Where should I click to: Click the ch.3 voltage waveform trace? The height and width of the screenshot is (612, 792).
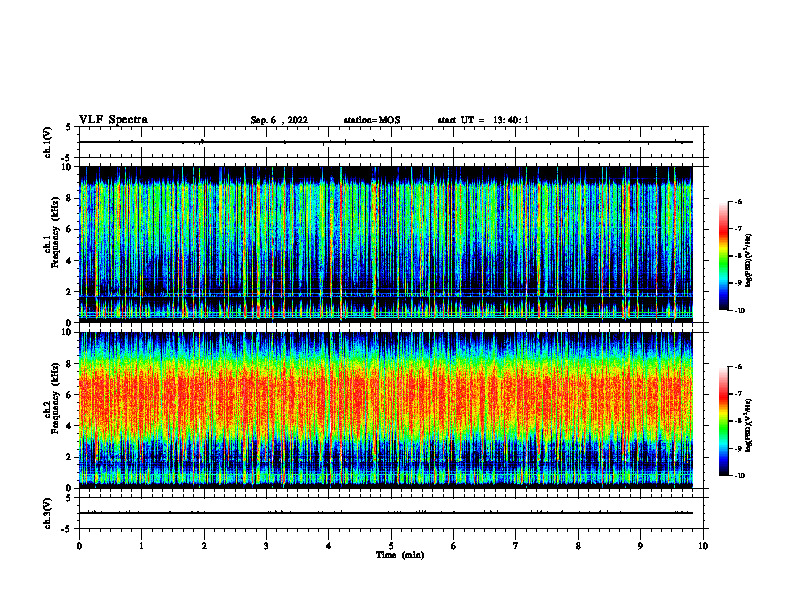(x=386, y=513)
